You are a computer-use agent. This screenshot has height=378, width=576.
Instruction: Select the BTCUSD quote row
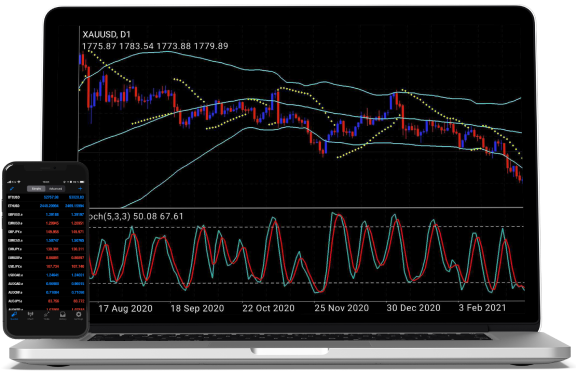tap(46, 197)
